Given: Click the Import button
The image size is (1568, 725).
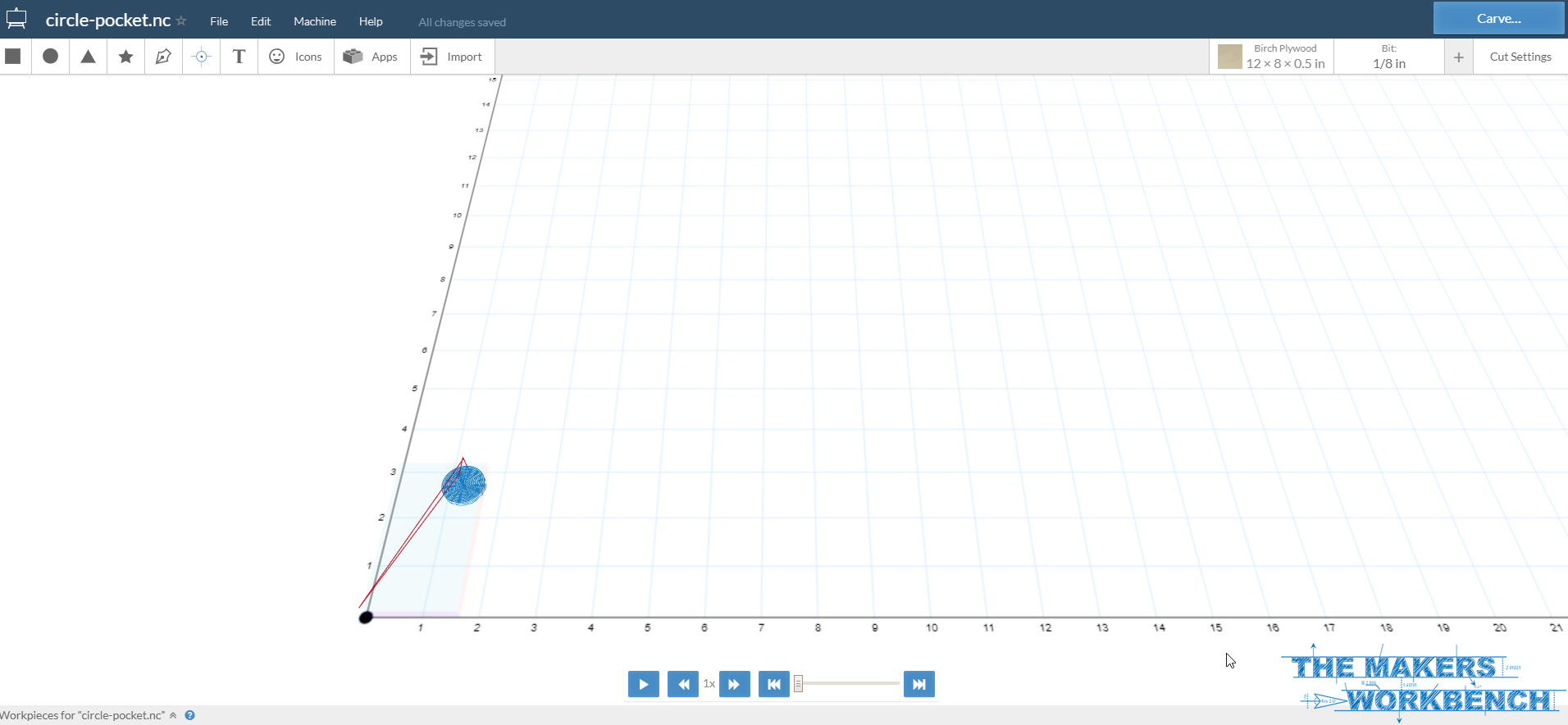Looking at the screenshot, I should click(x=452, y=57).
